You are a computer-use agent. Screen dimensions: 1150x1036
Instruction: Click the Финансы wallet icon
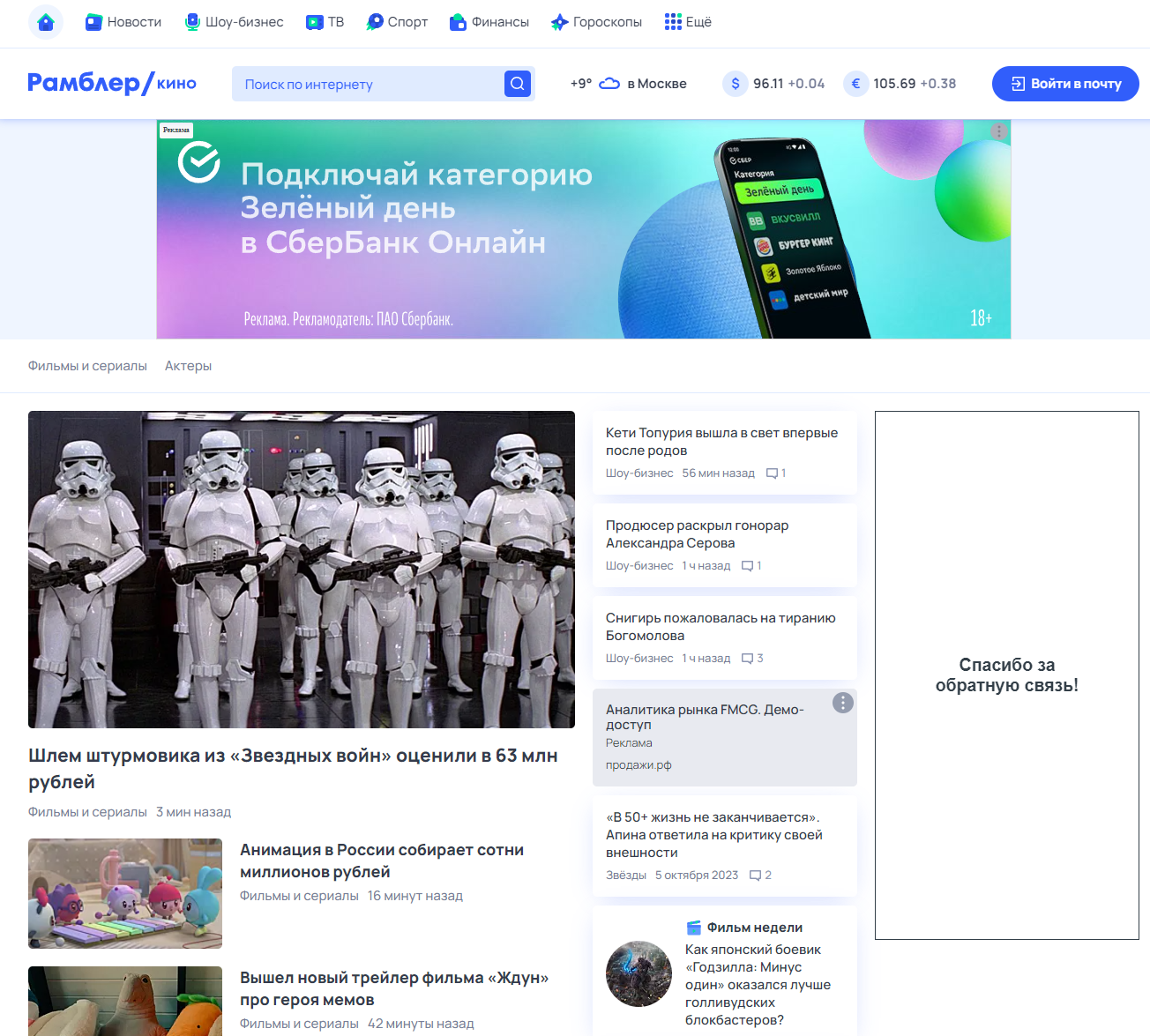(458, 22)
